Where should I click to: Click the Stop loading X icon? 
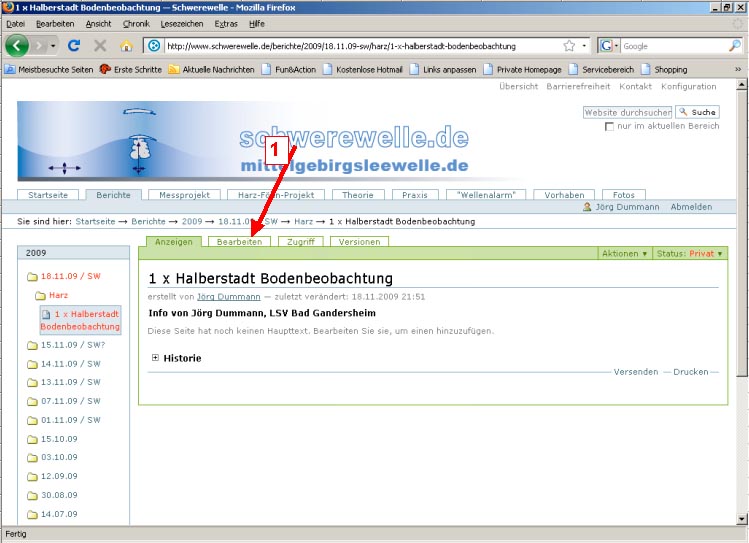tap(100, 46)
